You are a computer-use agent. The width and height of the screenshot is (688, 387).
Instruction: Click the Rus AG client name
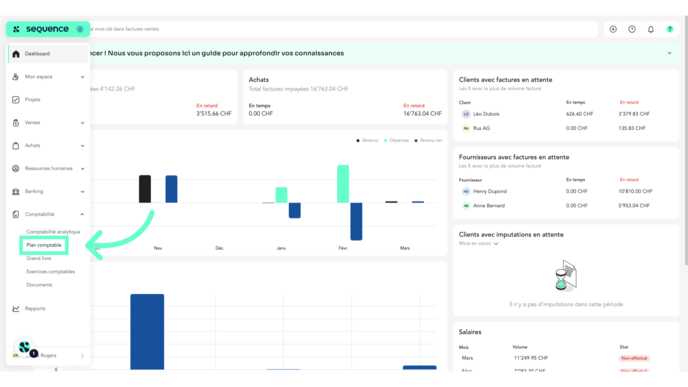(481, 128)
